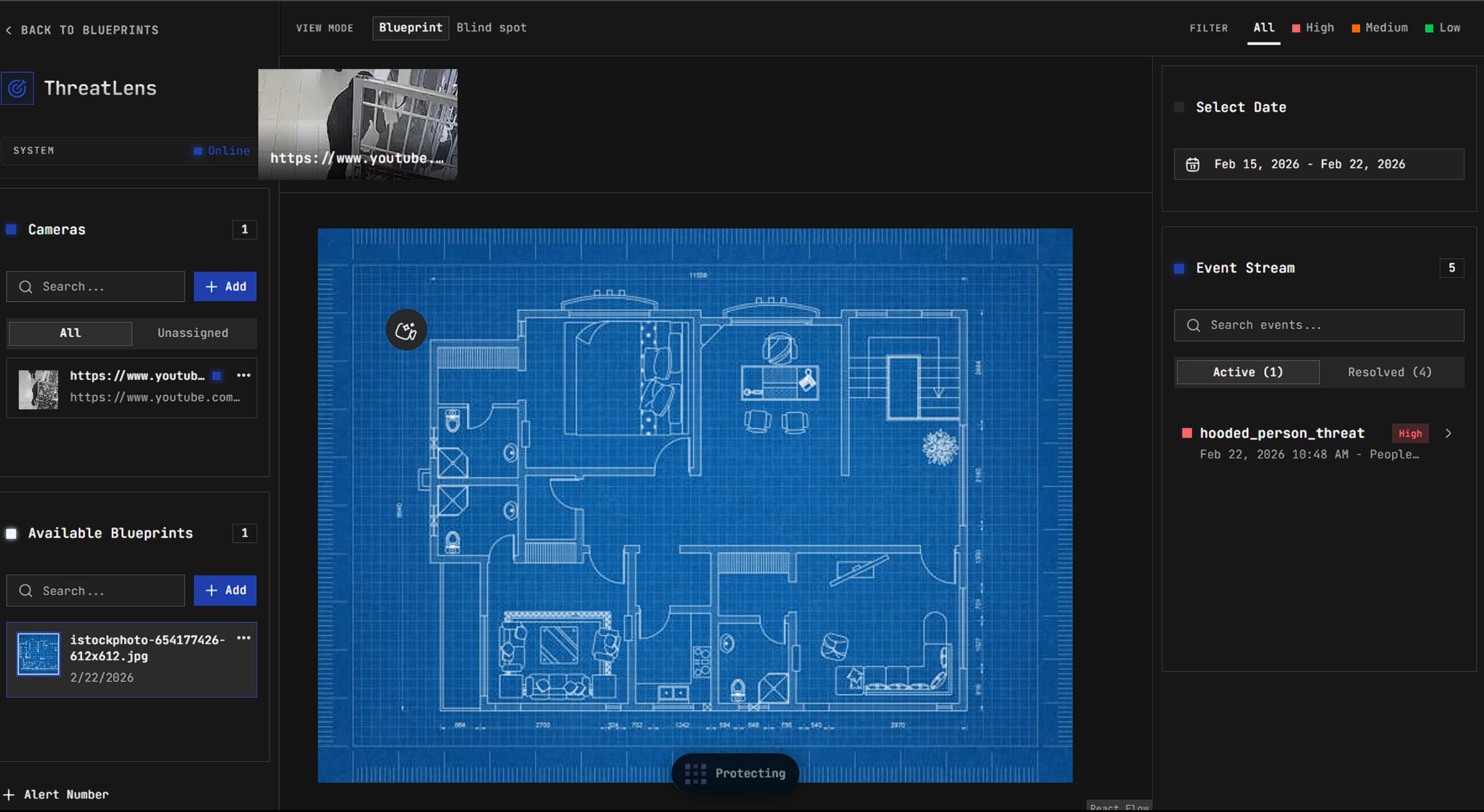Viewport: 1484px width, 812px height.
Task: Click the ThreatLens logo icon
Action: [17, 88]
